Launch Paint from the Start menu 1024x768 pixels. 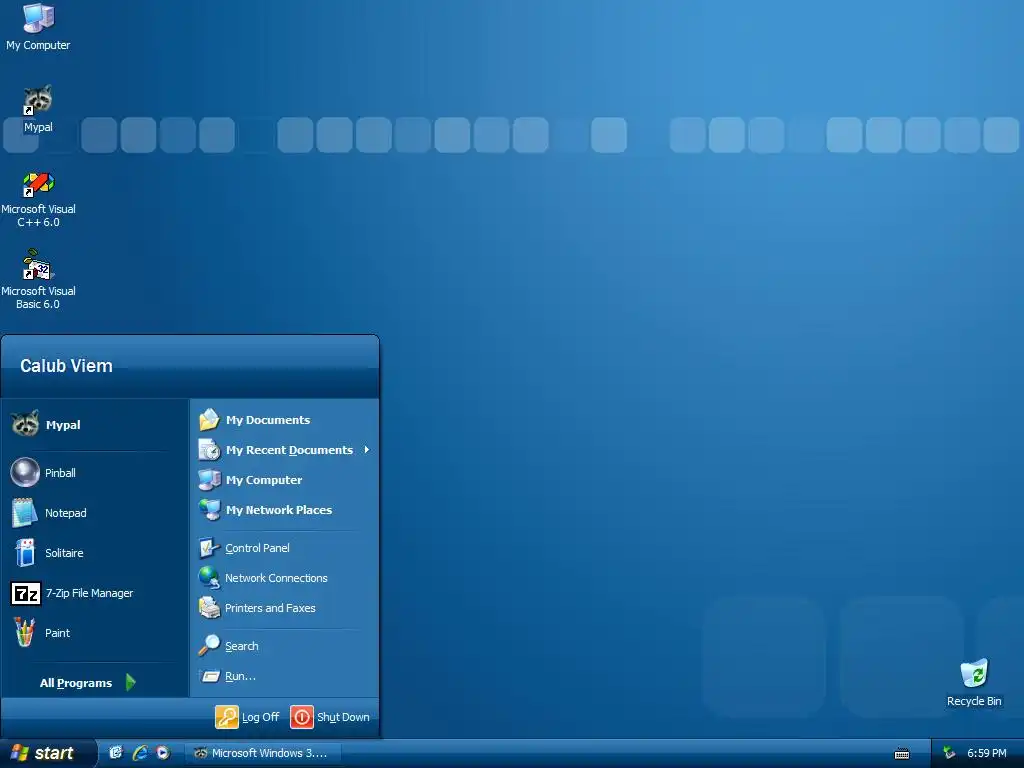click(x=94, y=633)
